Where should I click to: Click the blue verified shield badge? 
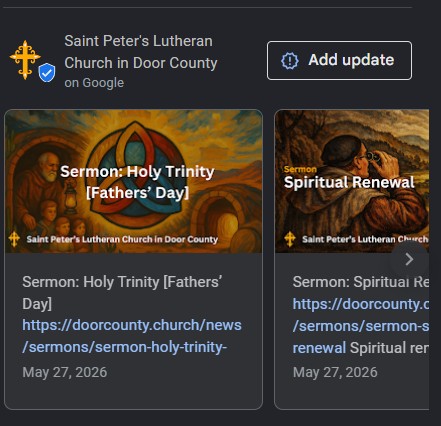47,72
